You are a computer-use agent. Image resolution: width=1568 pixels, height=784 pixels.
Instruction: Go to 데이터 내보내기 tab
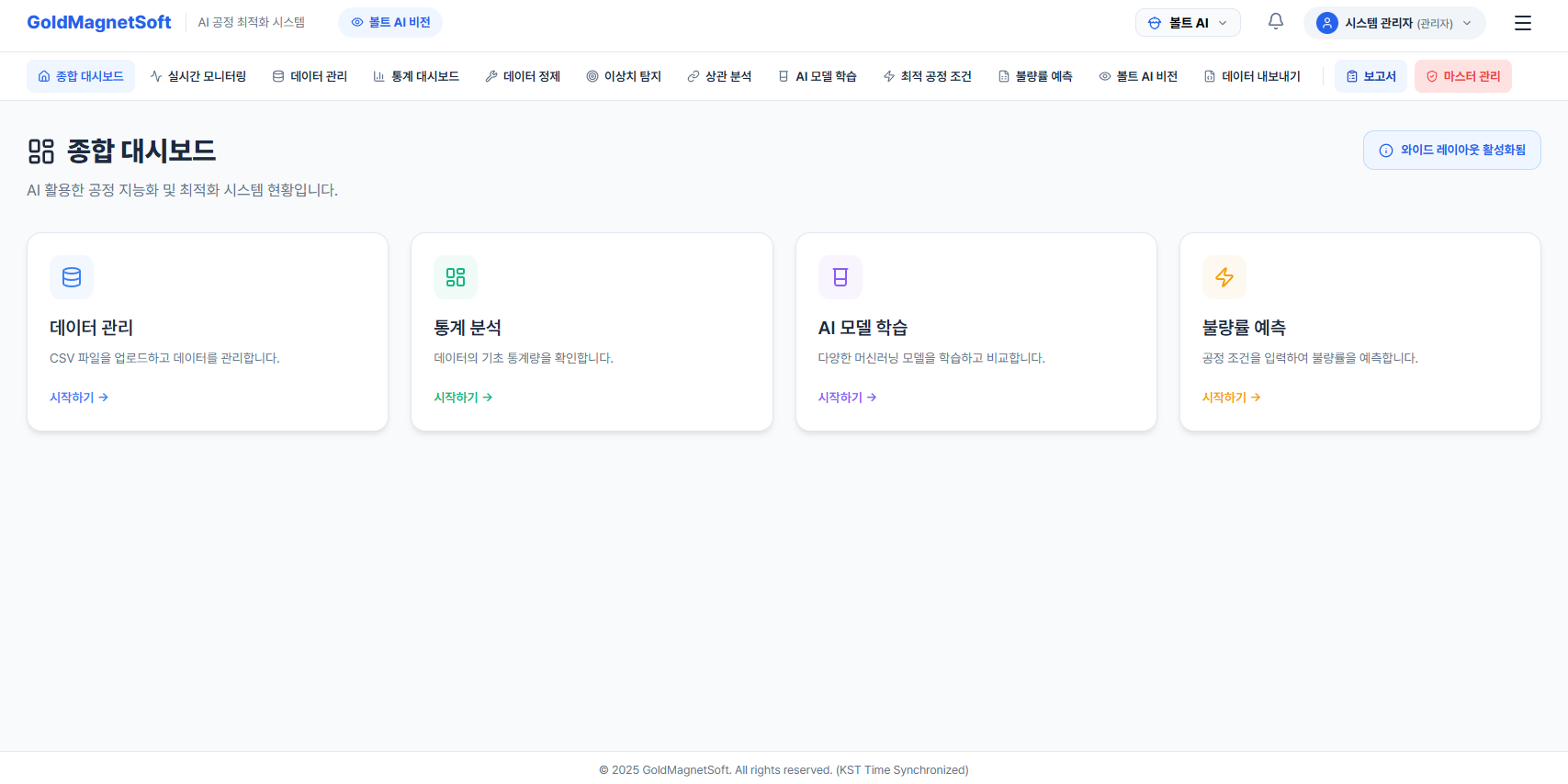pyautogui.click(x=1252, y=76)
